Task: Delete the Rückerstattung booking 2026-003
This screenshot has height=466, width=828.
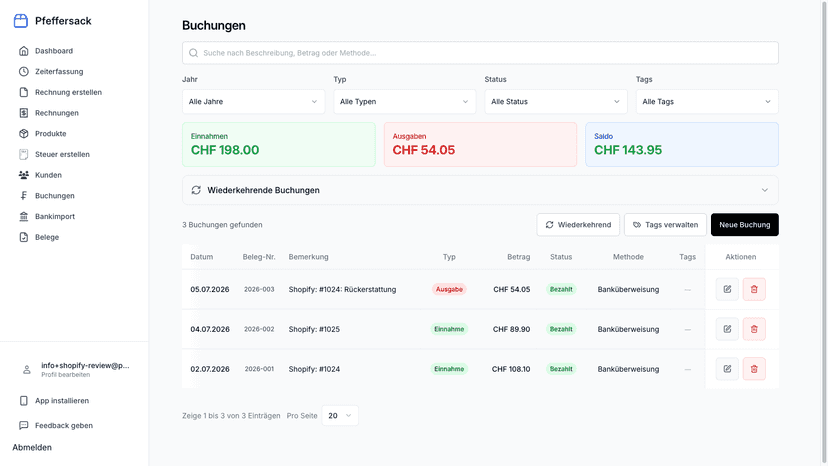Action: coord(754,289)
